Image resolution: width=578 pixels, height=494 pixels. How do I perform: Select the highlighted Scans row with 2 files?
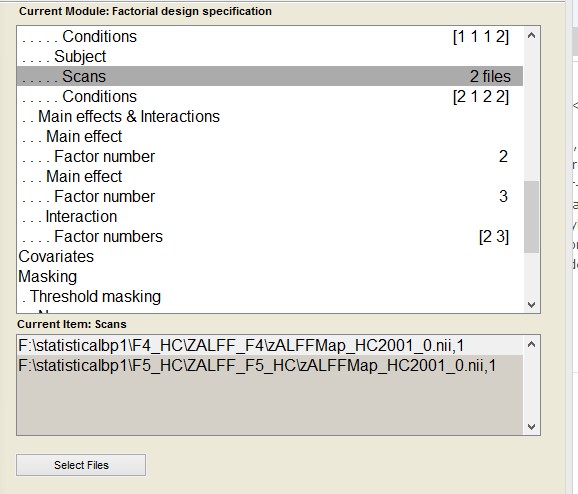point(270,76)
